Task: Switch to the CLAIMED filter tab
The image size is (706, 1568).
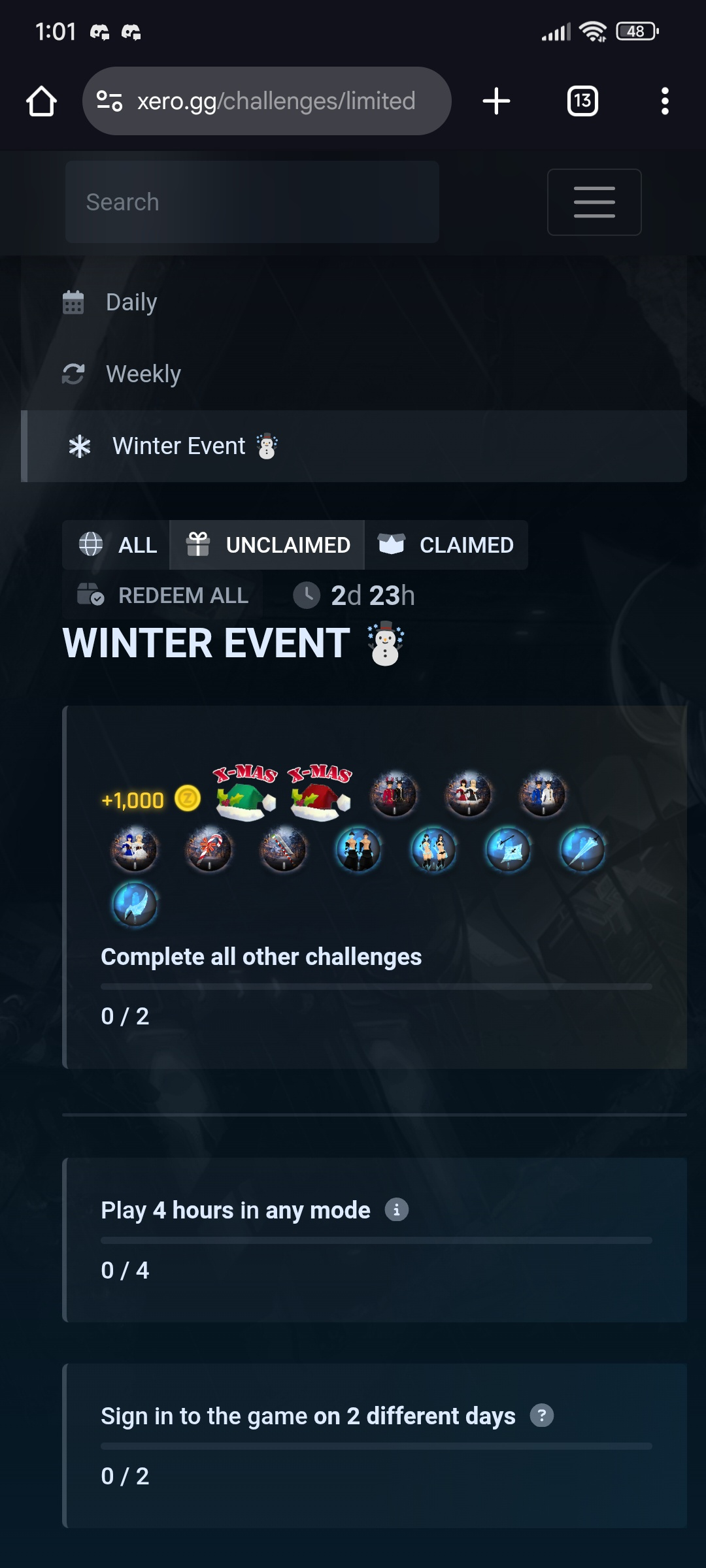Action: click(x=446, y=545)
